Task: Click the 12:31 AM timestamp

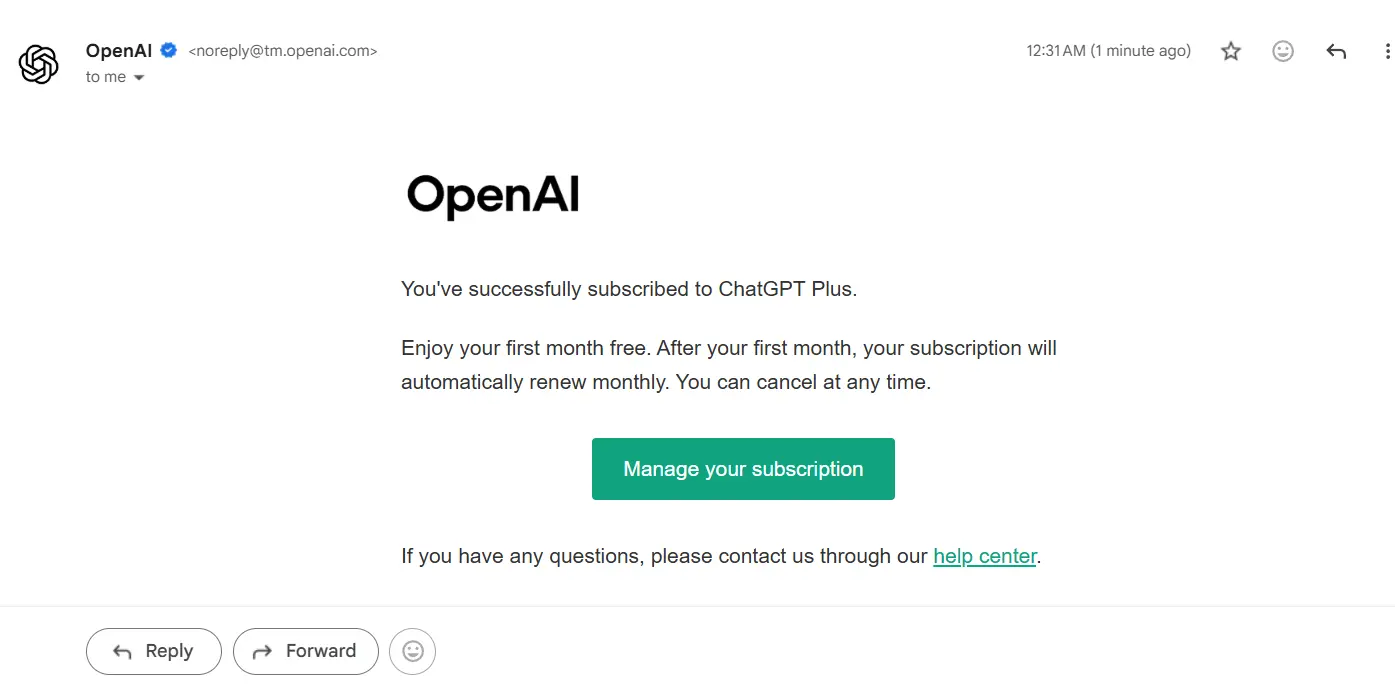Action: [1108, 51]
